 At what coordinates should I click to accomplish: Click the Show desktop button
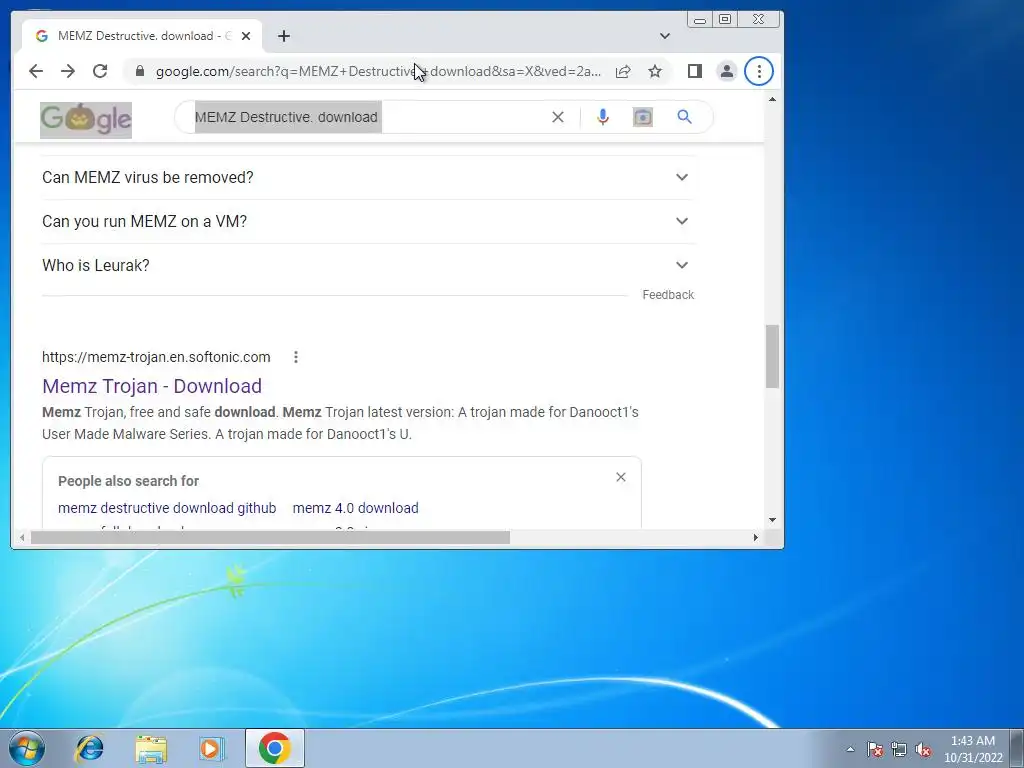(1017, 748)
